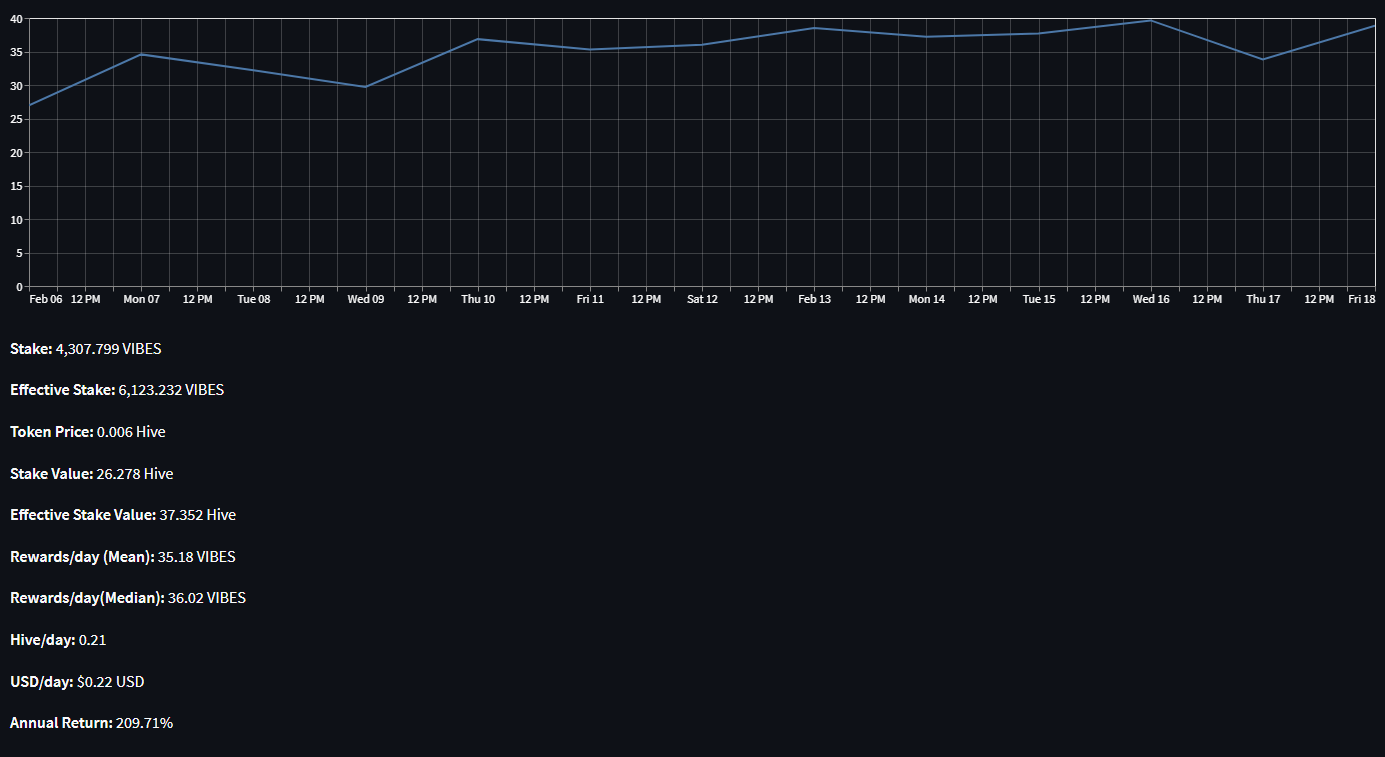1385x757 pixels.
Task: Click the bold 'Token Price:' label
Action: [x=52, y=432]
